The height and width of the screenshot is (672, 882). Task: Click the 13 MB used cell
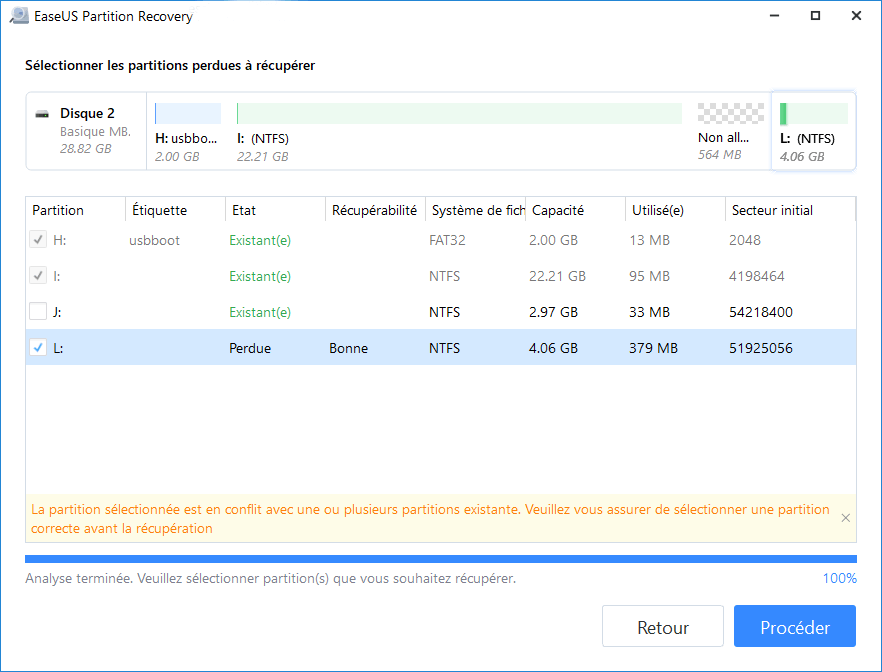coord(649,240)
